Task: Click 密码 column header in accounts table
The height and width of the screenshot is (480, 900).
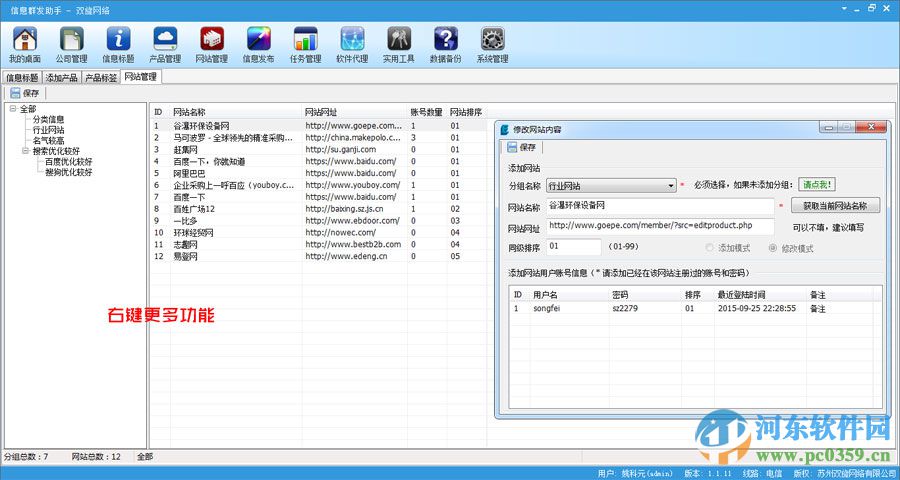Action: coord(645,295)
